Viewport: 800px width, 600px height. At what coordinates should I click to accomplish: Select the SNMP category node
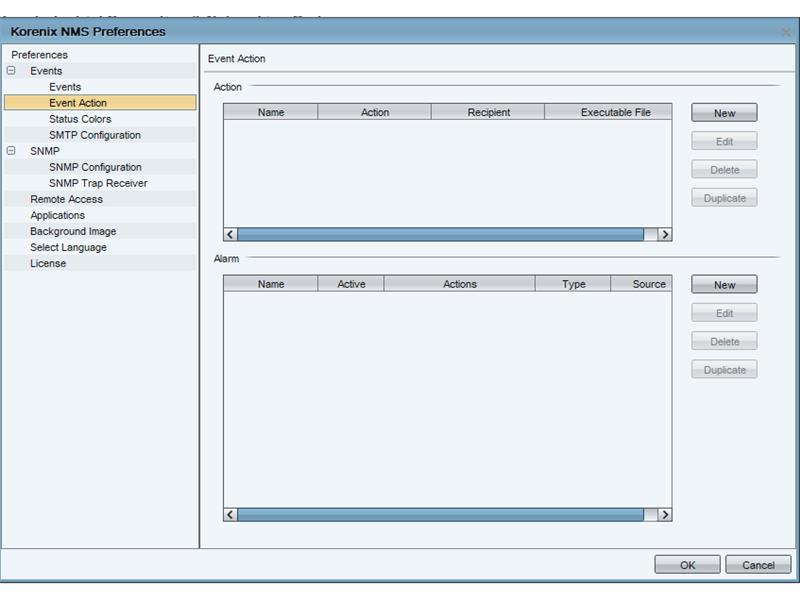[45, 151]
